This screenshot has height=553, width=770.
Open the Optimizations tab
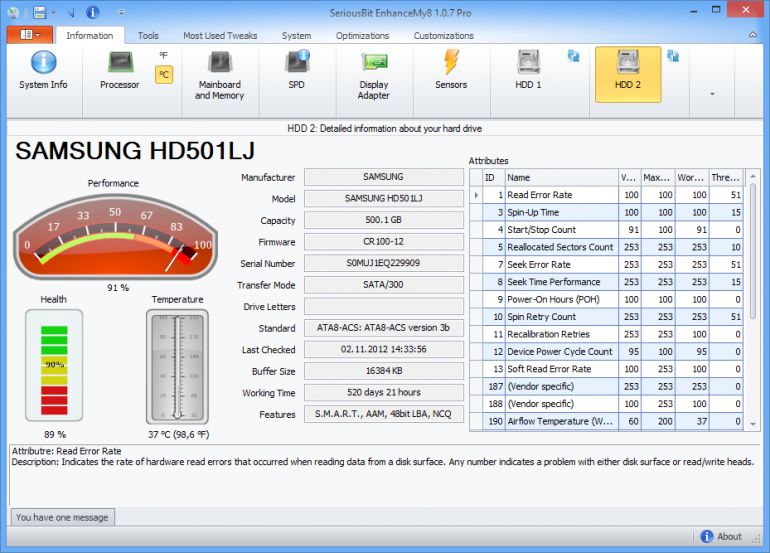tap(362, 35)
